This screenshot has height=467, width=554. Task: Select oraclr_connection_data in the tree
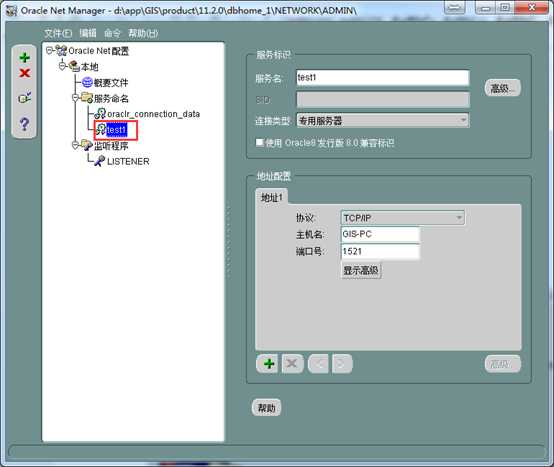point(153,114)
